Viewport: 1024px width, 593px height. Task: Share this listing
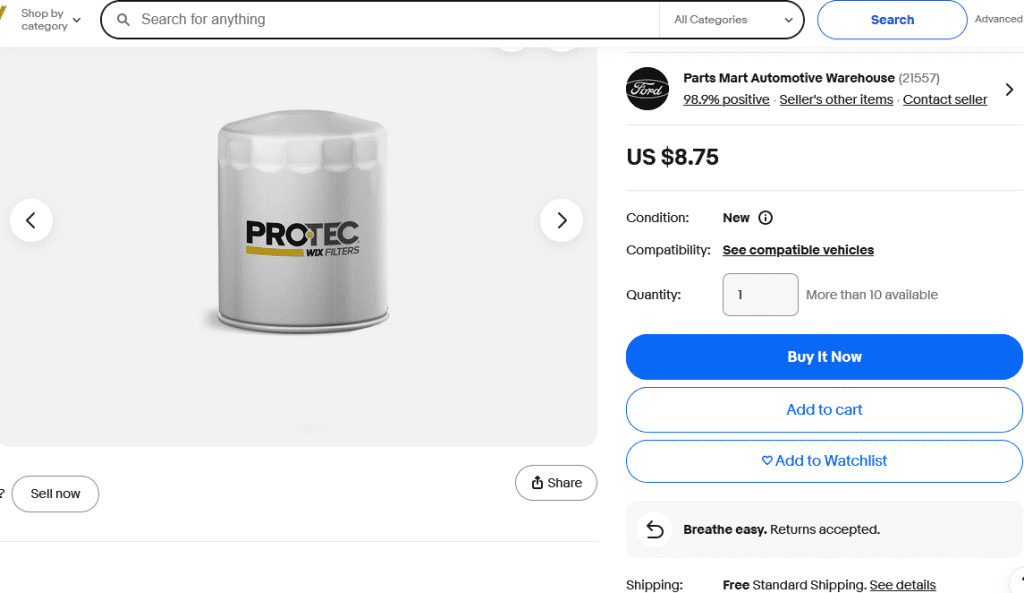pos(556,483)
